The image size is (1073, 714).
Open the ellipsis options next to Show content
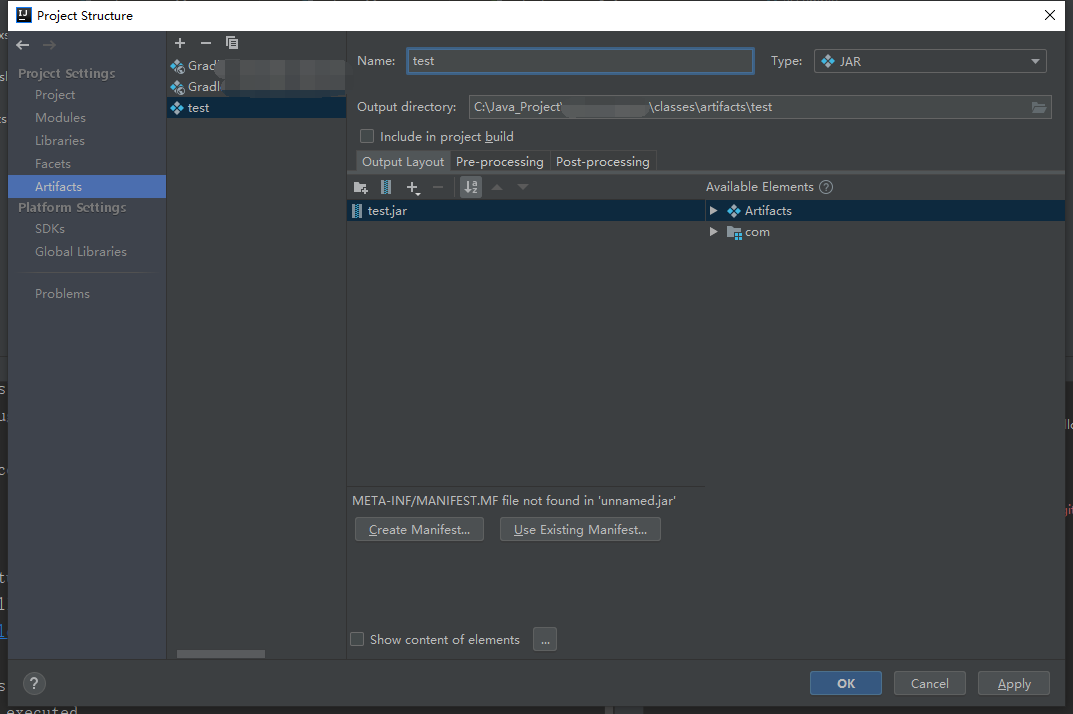click(545, 639)
